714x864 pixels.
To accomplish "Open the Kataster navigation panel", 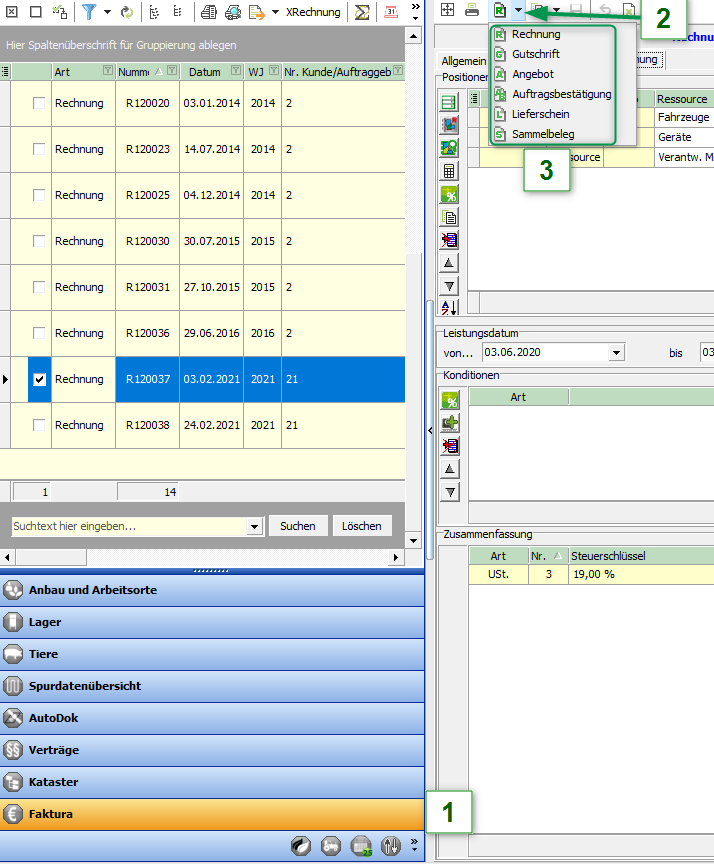I will [x=212, y=782].
